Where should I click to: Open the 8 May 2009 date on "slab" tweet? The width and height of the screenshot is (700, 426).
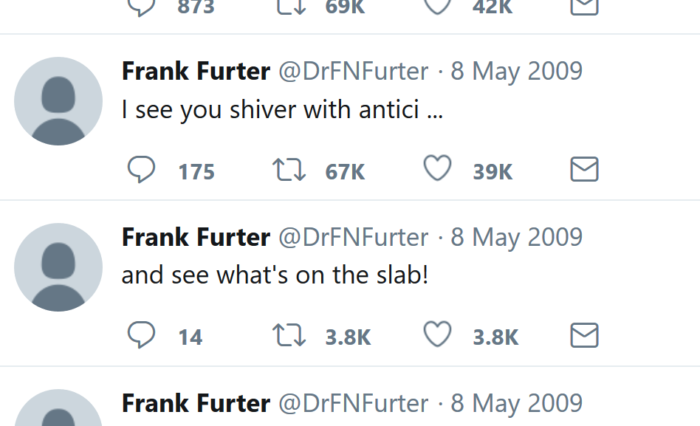click(516, 238)
